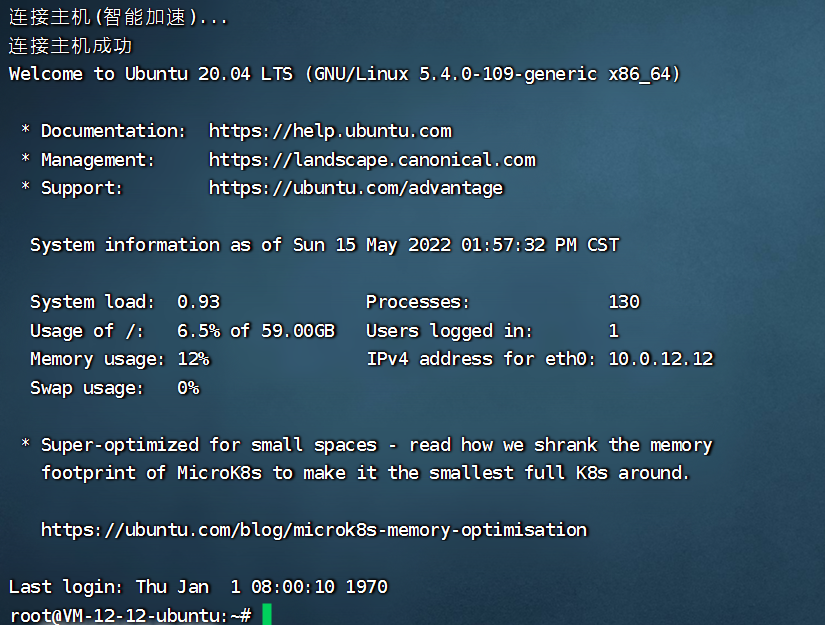The image size is (825, 625).
Task: Click the "6.5% of 59.00GB" disk usage
Action: click(x=256, y=331)
